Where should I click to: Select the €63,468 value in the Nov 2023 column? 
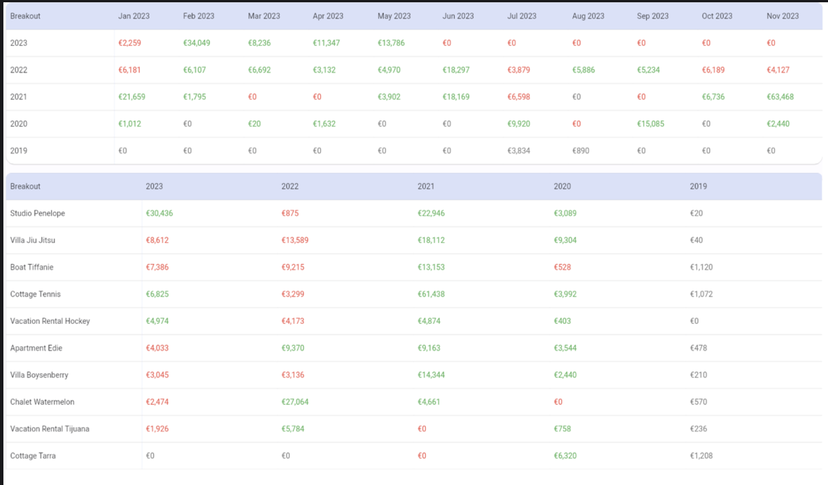(780, 97)
